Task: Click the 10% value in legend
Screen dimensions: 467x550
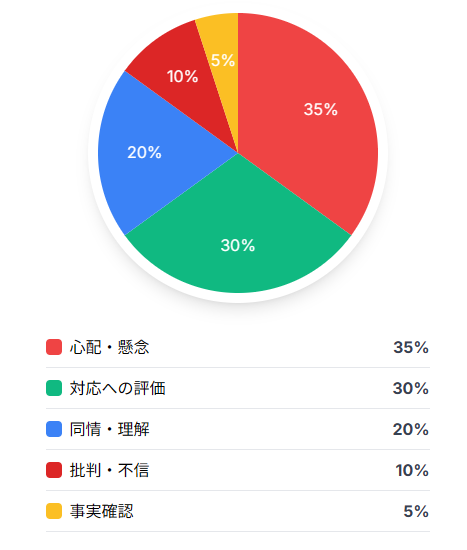Action: click(412, 471)
